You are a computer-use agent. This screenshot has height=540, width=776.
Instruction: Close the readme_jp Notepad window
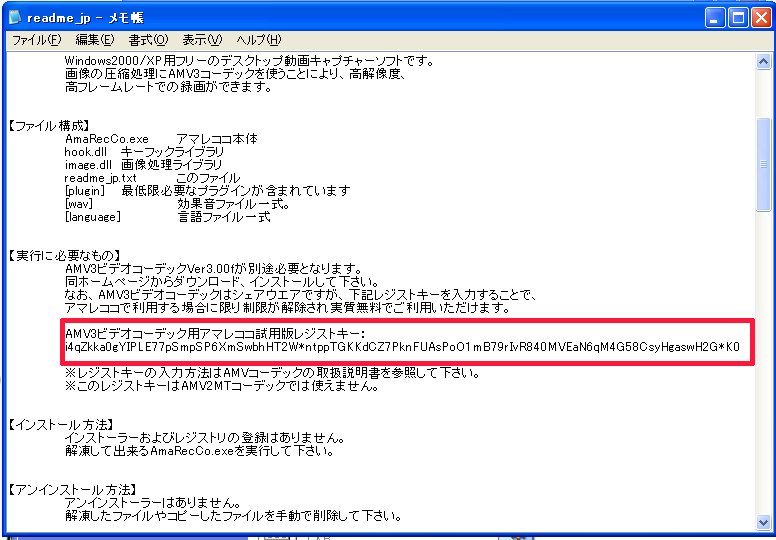tap(761, 18)
